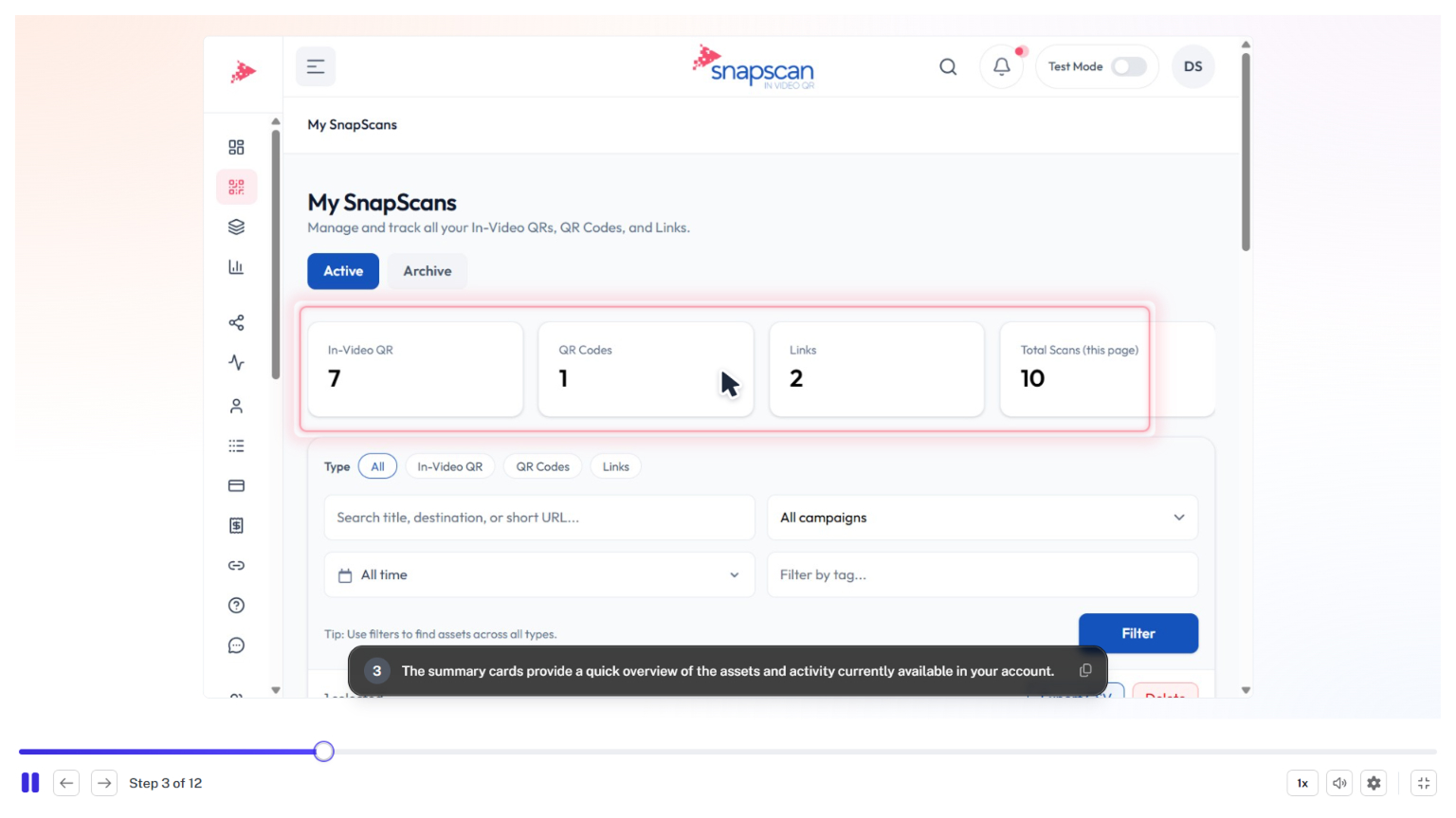Image resolution: width=1456 pixels, height=818 pixels.
Task: Open the DS user avatar menu
Action: pyautogui.click(x=1193, y=66)
